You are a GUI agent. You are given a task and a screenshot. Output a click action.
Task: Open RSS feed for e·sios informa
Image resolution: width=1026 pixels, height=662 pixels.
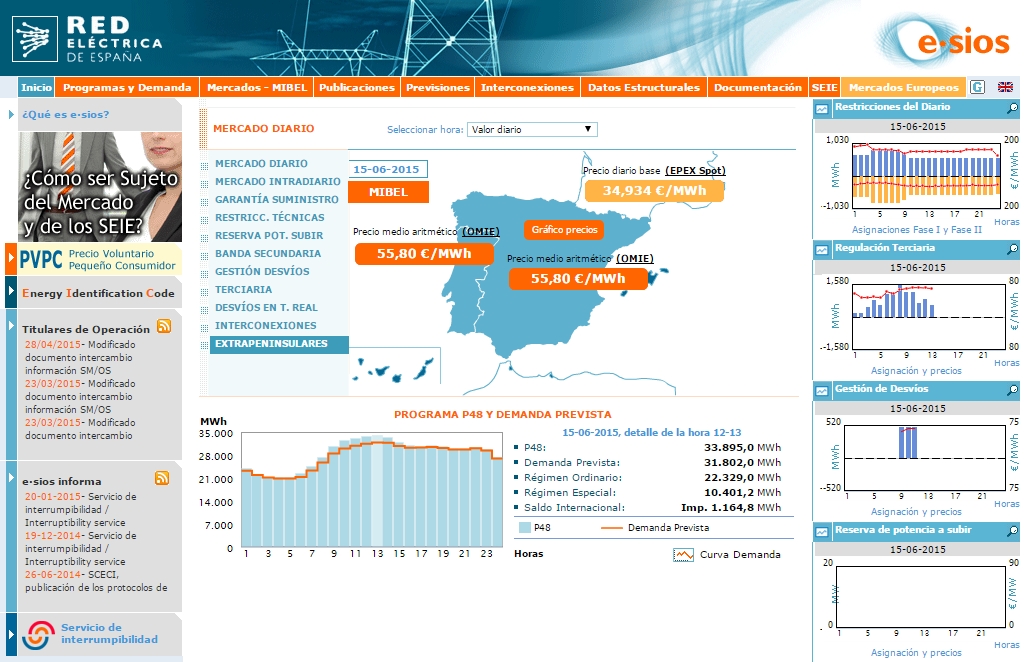point(162,478)
